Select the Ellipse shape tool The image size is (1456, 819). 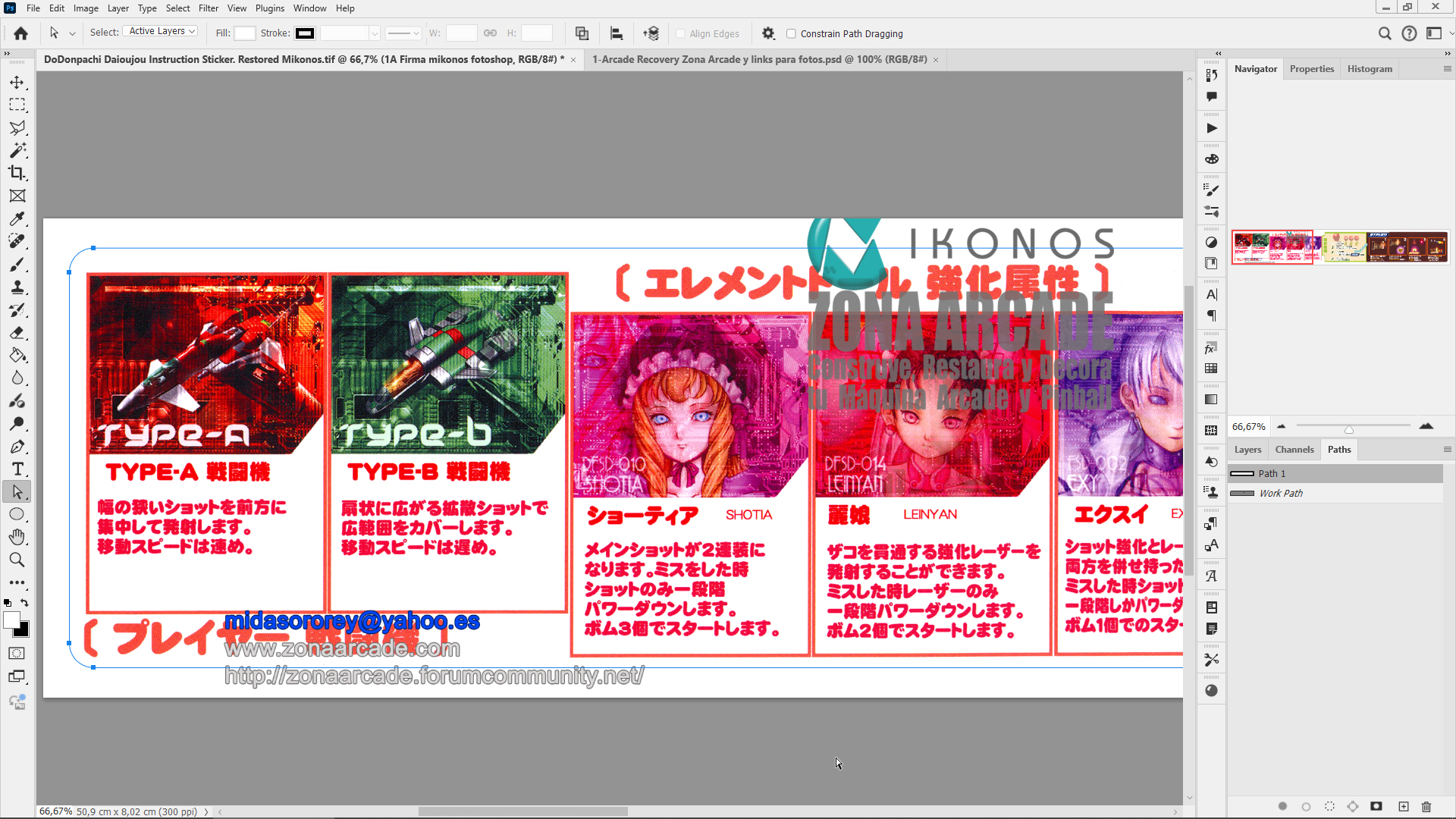point(17,514)
